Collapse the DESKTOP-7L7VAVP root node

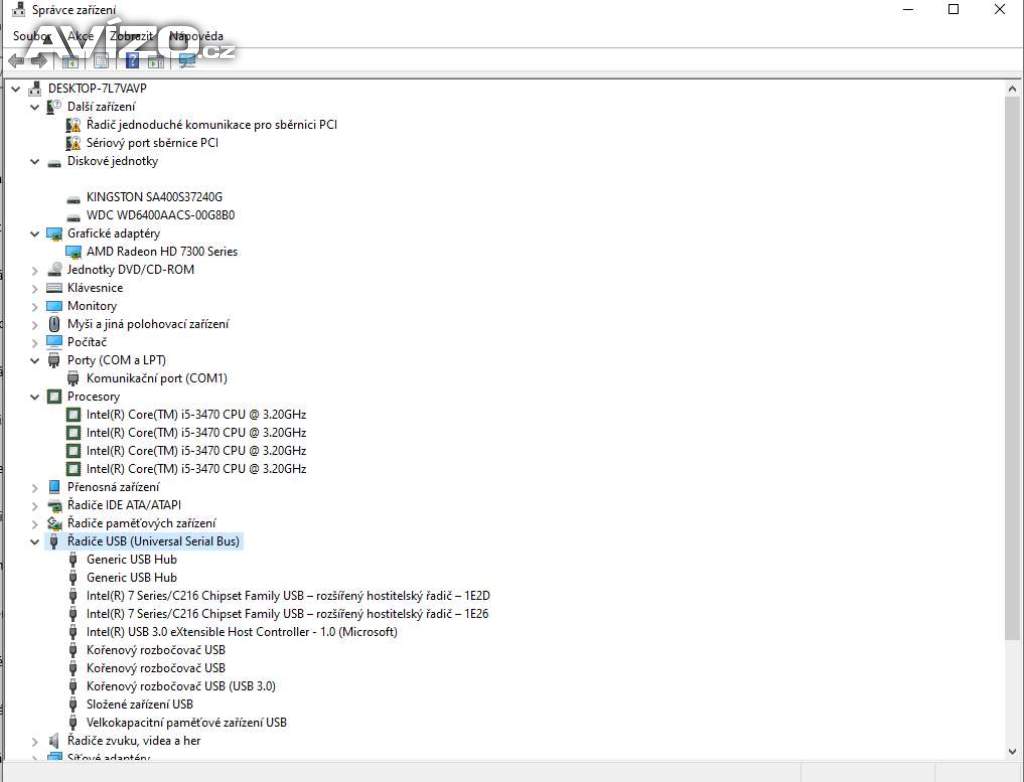pyautogui.click(x=16, y=88)
